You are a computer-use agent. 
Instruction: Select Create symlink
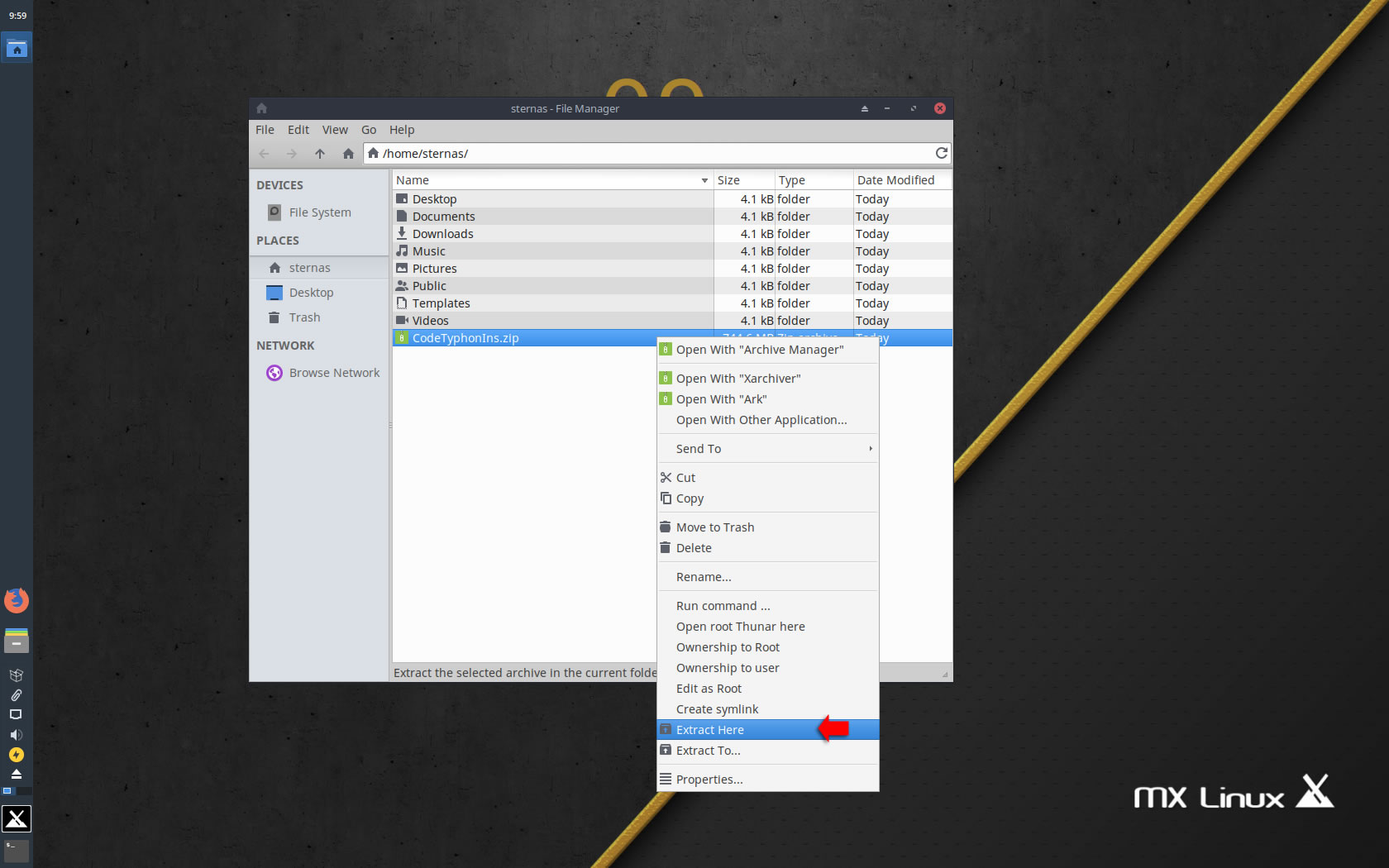coord(767,709)
